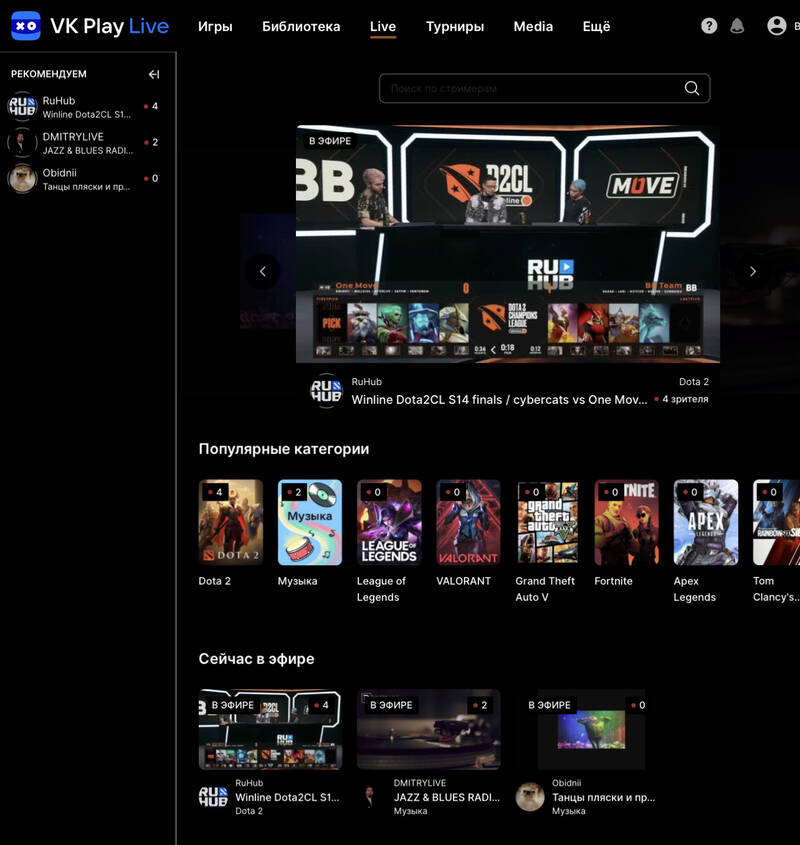The image size is (800, 845).
Task: Expand the Ещё menu
Action: click(596, 26)
